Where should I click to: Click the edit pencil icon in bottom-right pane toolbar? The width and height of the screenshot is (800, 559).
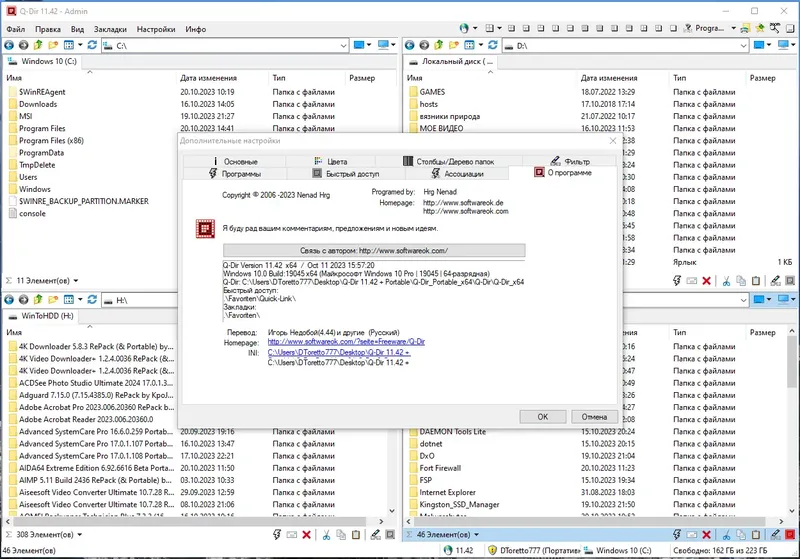pyautogui.click(x=776, y=535)
